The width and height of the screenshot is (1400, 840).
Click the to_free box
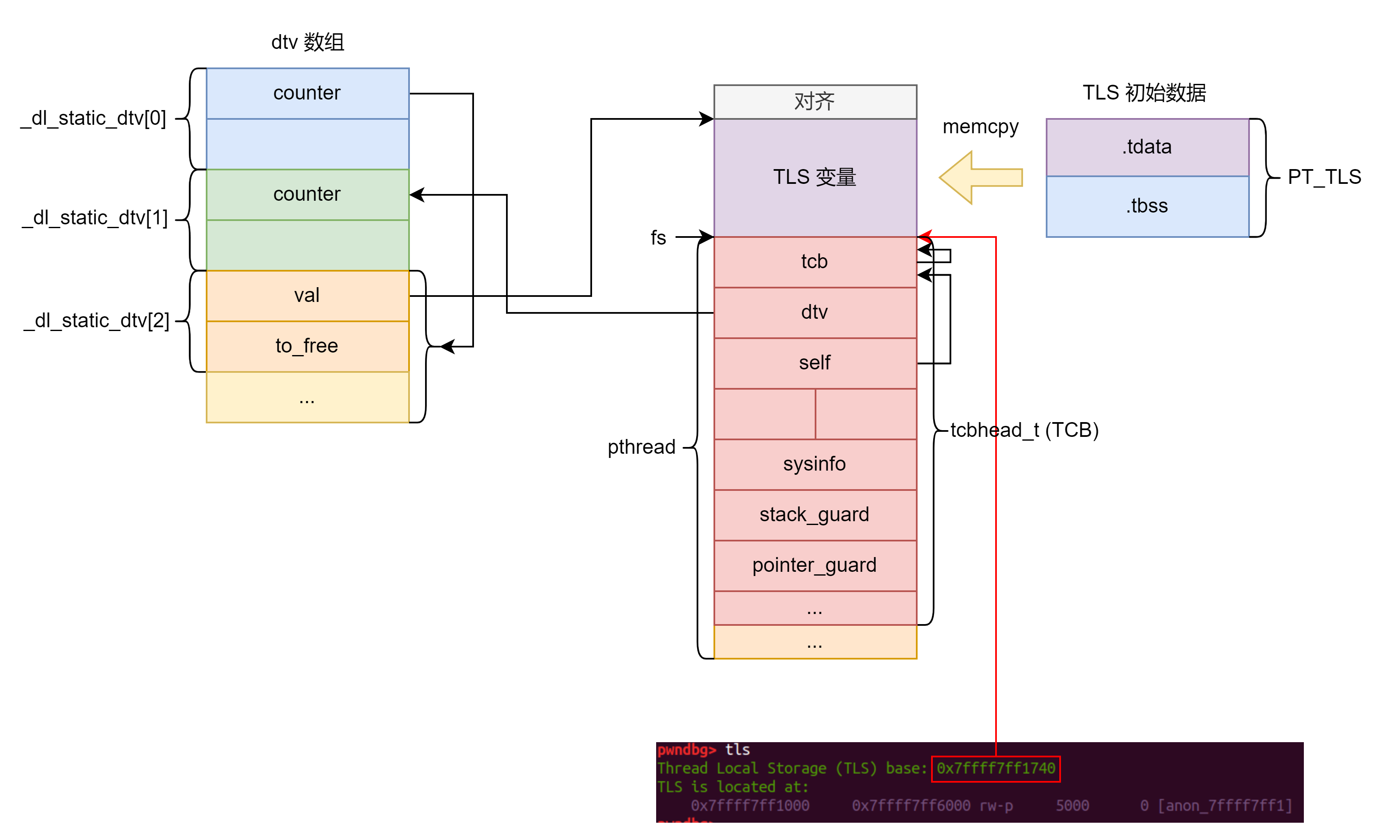[x=307, y=346]
